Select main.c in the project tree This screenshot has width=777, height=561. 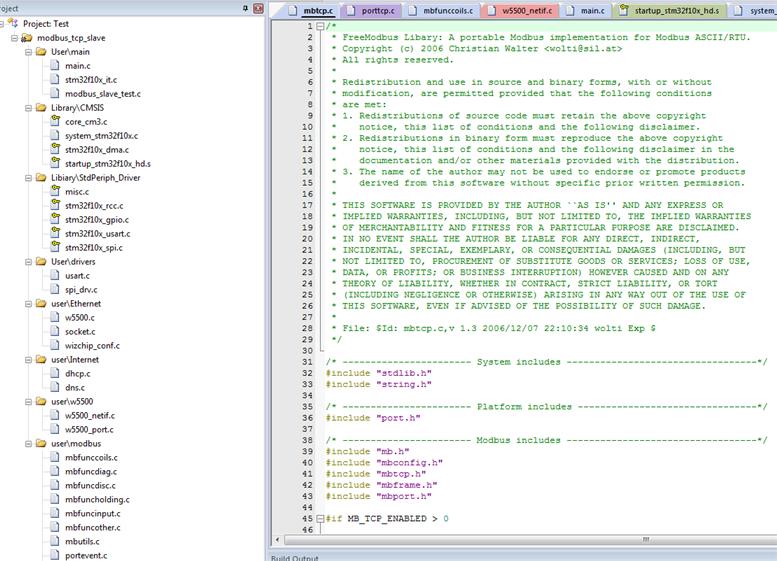[77, 65]
